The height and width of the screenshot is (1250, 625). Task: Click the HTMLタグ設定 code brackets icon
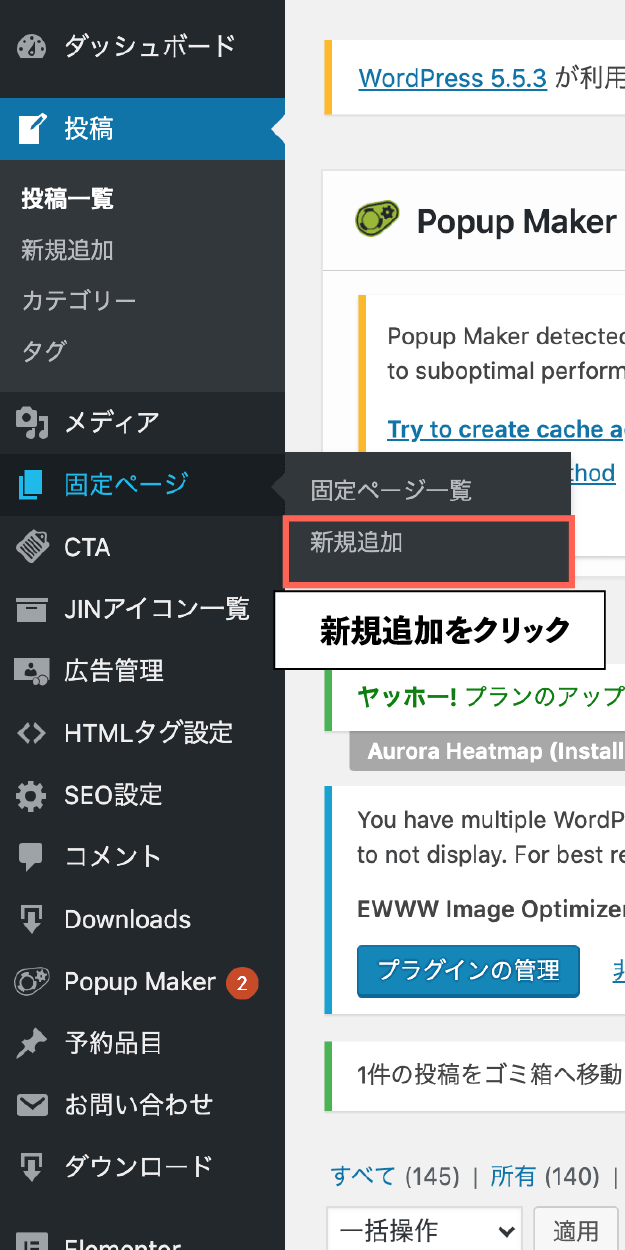coord(32,733)
